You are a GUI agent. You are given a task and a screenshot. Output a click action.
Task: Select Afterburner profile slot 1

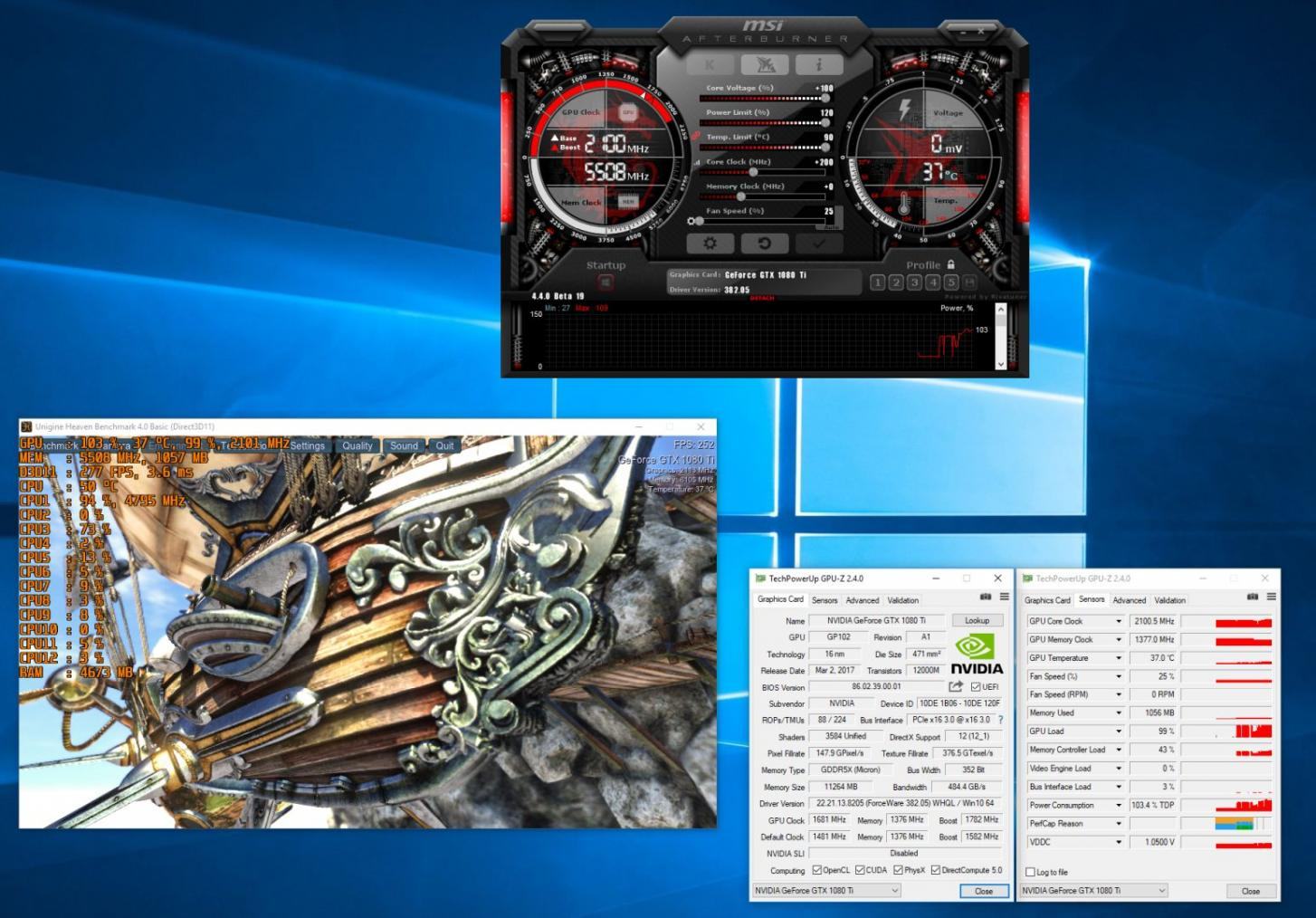[x=877, y=282]
